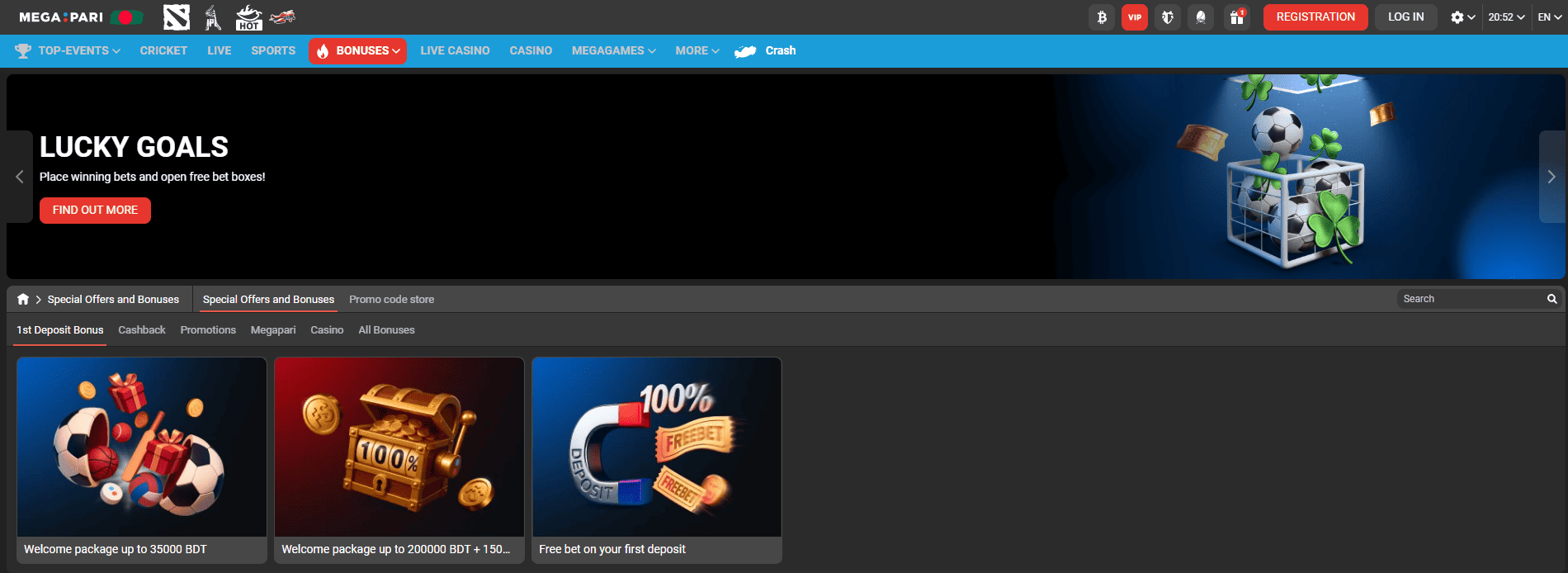Click the FIND OUT MORE button
Screen dimensions: 1568x573
[95, 211]
